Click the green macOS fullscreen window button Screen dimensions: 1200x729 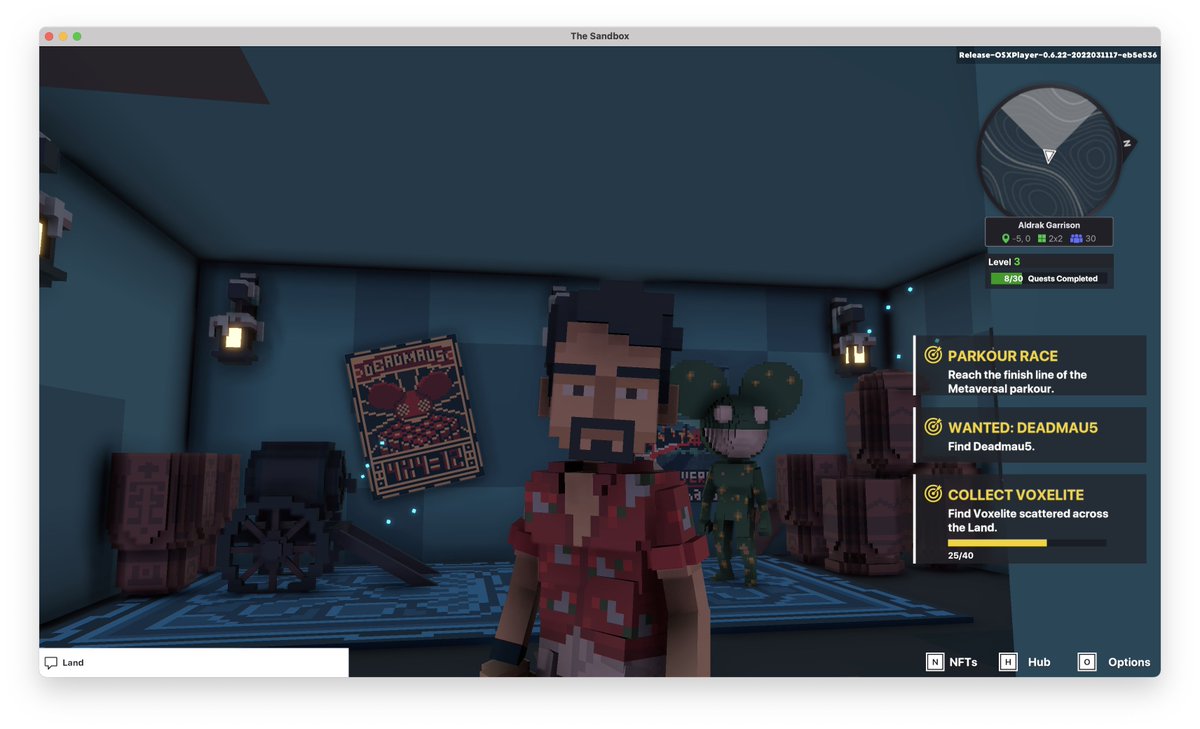[x=77, y=36]
